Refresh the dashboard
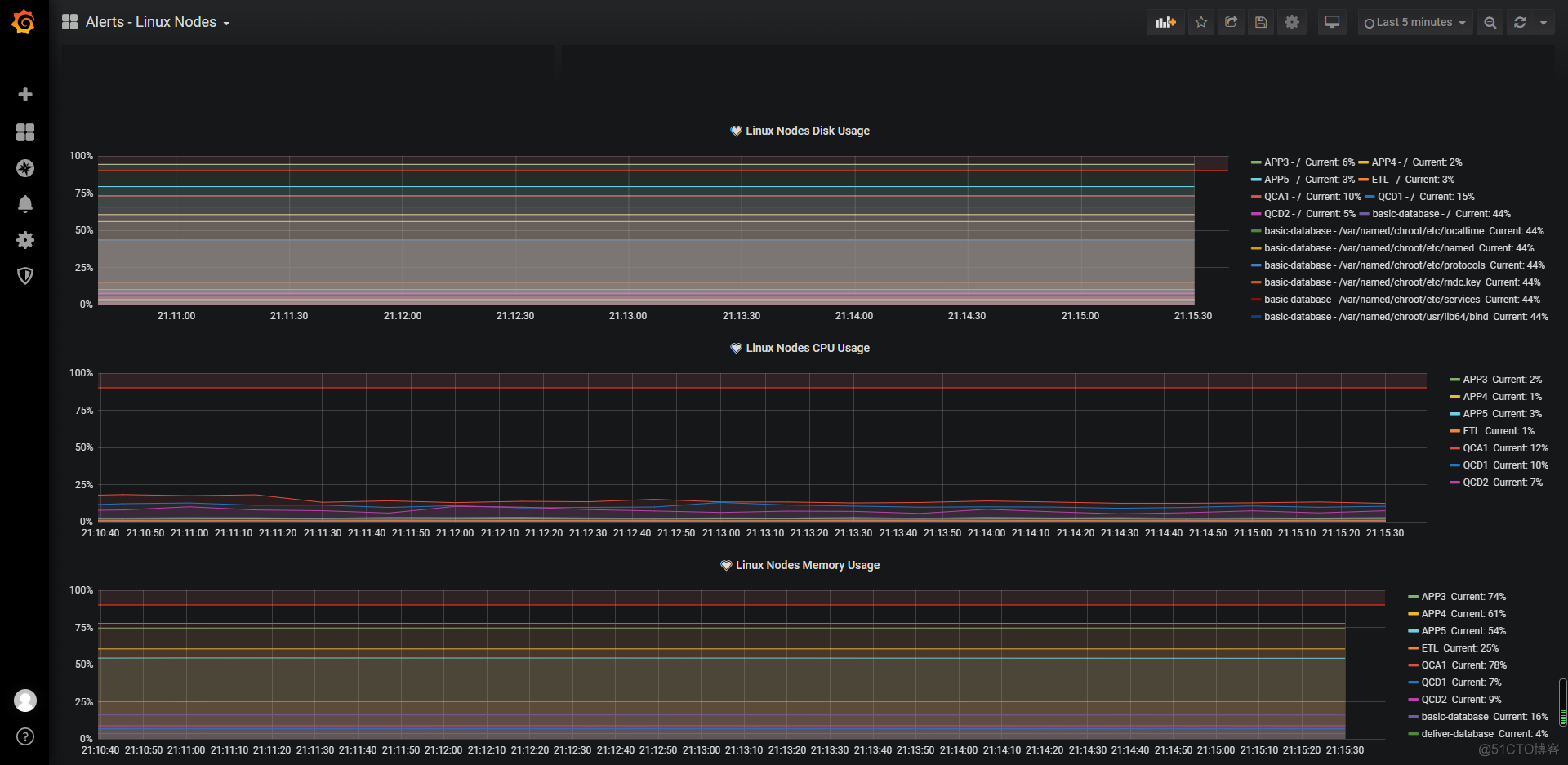 pos(1520,23)
